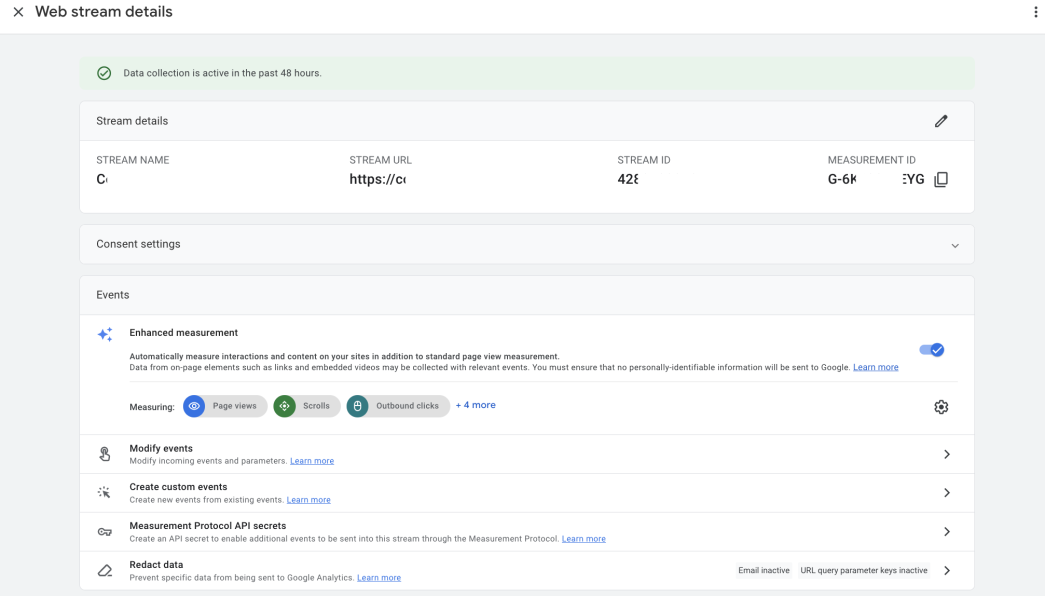The image size is (1045, 596).
Task: Click the Enhanced measurement sparkle icon
Action: pyautogui.click(x=105, y=334)
